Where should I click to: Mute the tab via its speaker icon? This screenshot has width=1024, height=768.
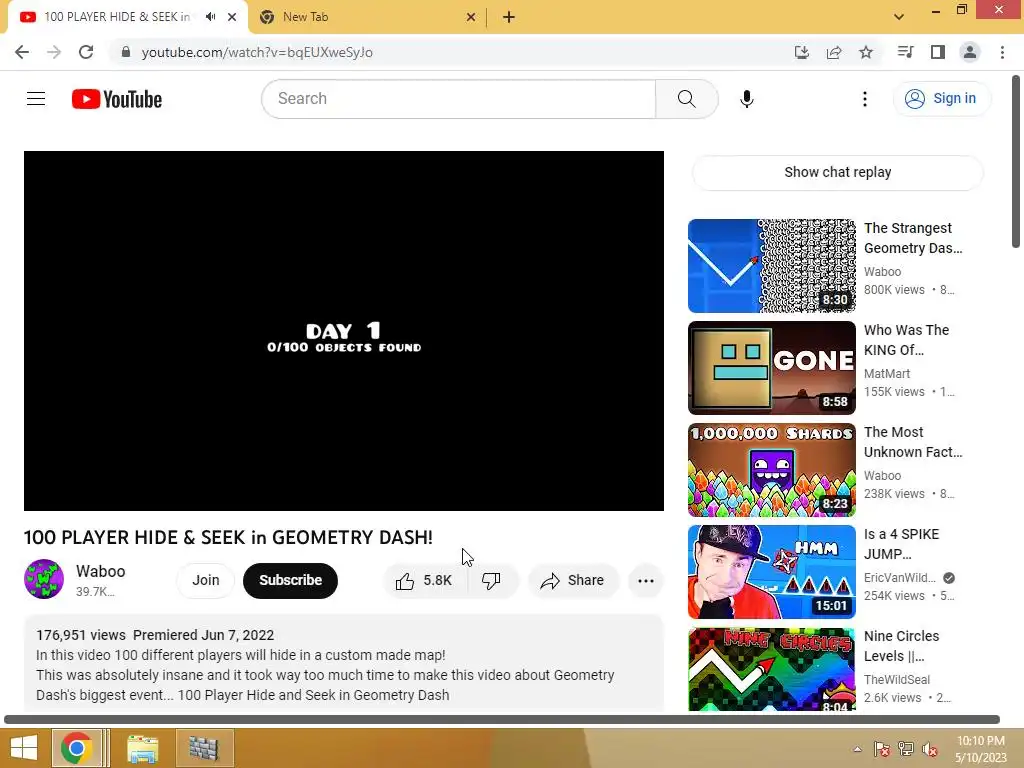click(x=210, y=17)
